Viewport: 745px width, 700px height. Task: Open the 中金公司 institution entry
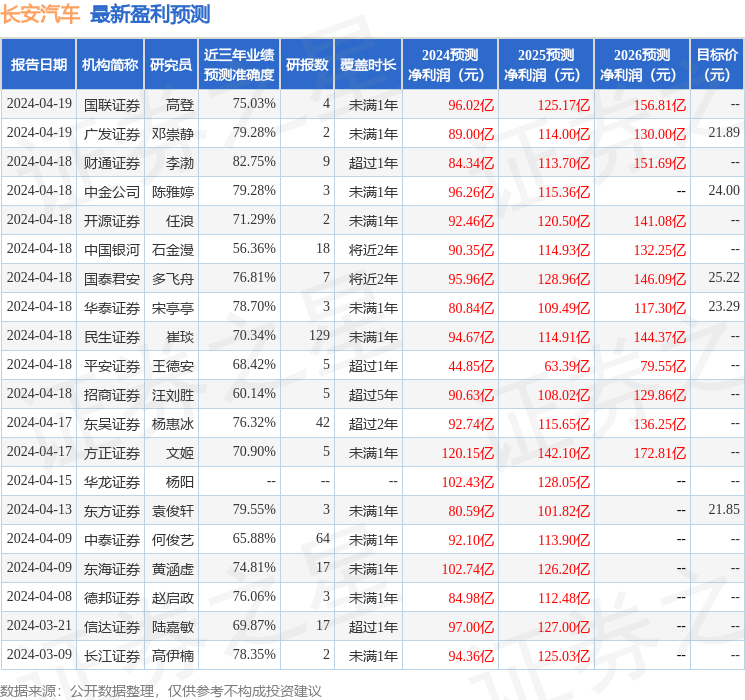pos(112,191)
